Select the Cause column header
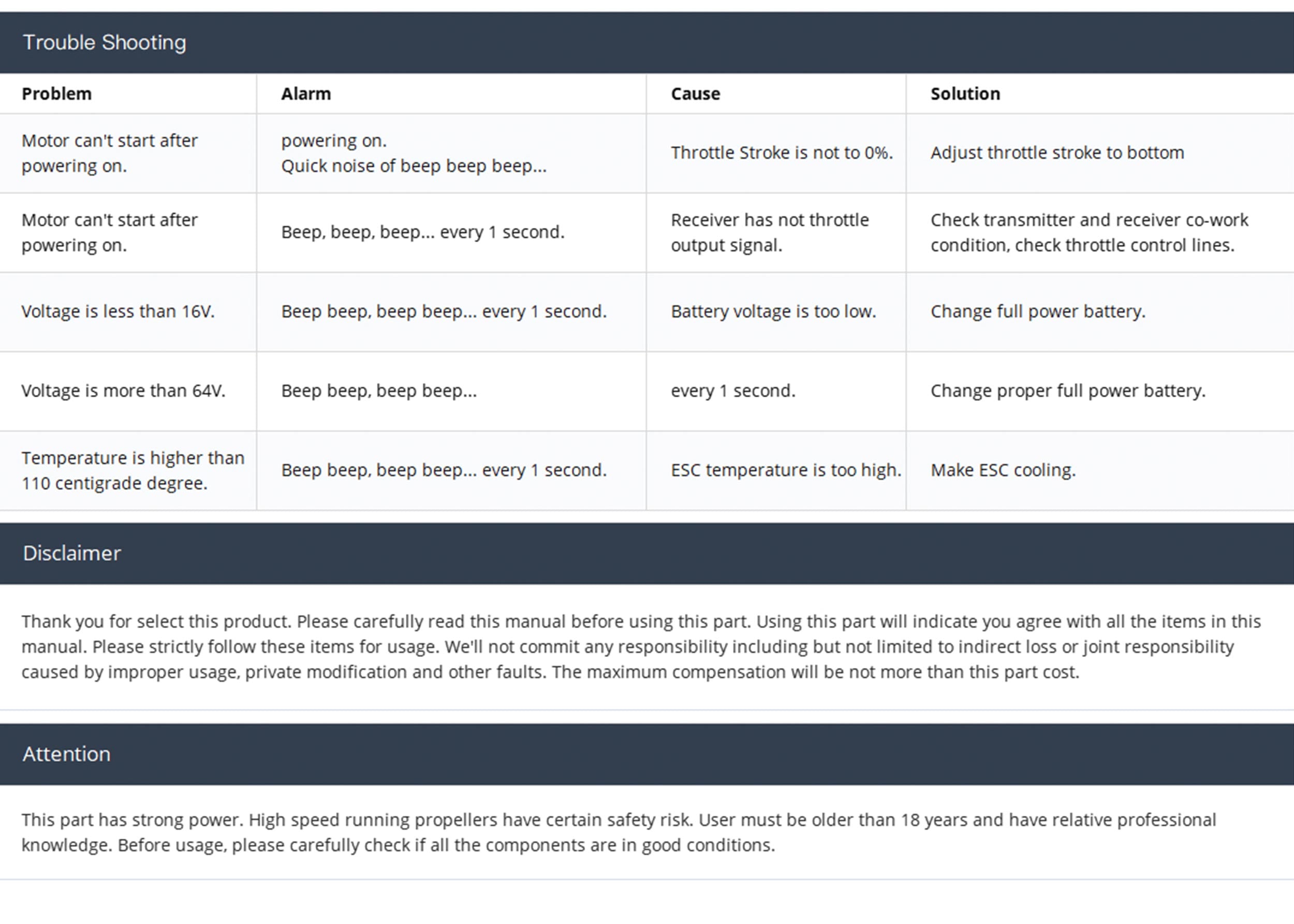Viewport: 1294px width, 924px height. click(x=695, y=94)
